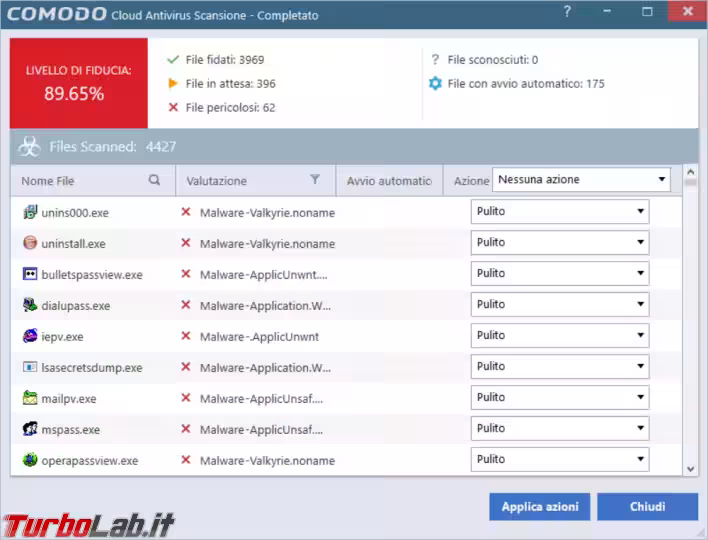Click the mailpv.exe file icon
Screen dimensions: 708x540
click(30, 398)
